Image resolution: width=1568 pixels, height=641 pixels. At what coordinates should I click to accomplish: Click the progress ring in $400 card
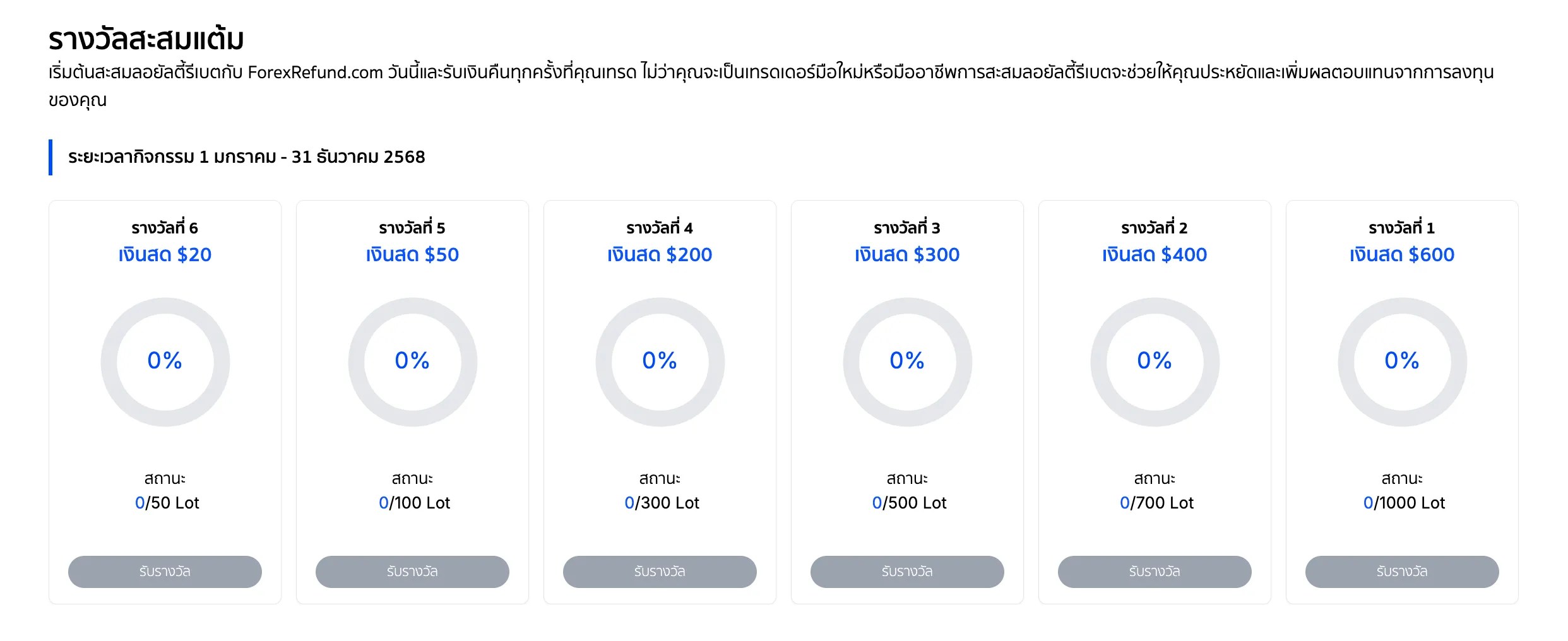(1155, 362)
